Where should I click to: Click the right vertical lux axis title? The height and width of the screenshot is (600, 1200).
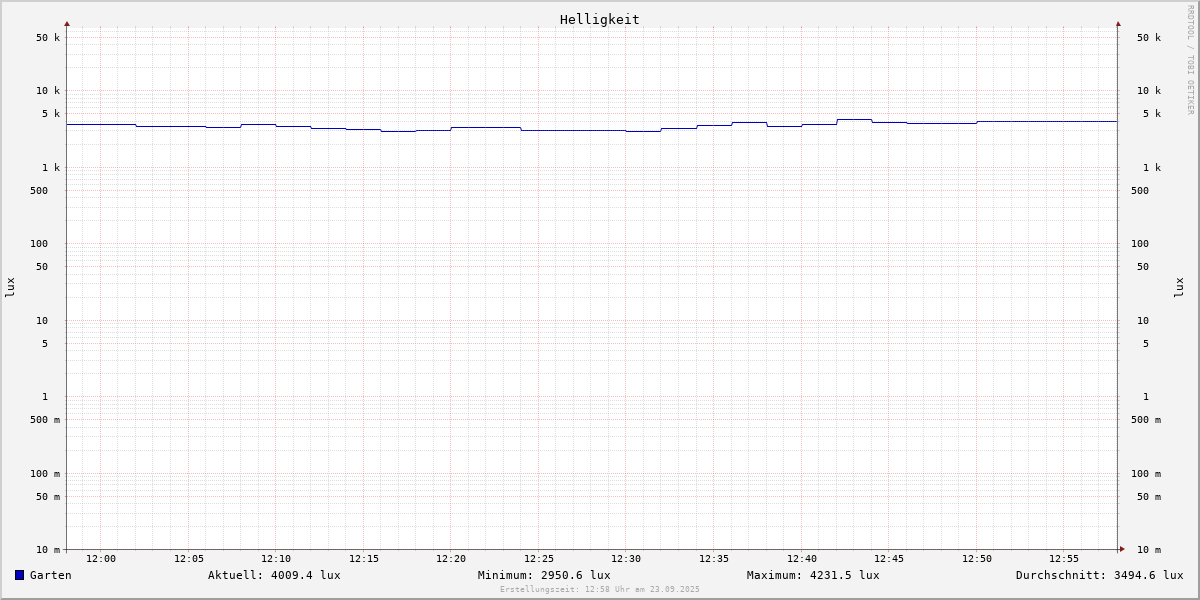1180,287
